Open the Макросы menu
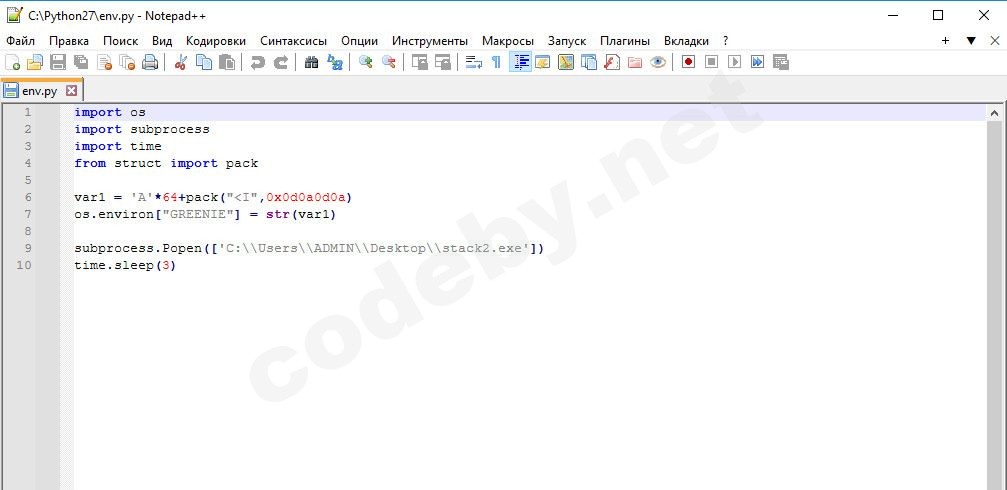 pyautogui.click(x=508, y=40)
